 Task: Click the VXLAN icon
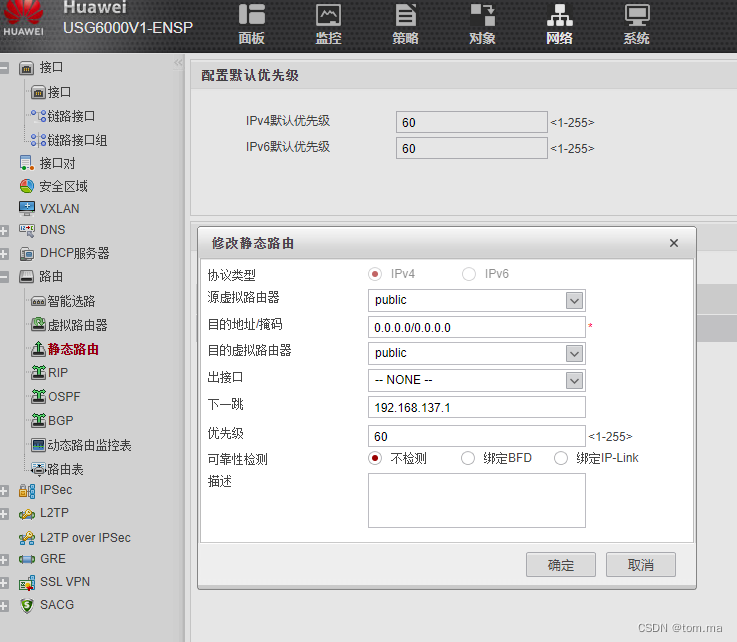[27, 208]
